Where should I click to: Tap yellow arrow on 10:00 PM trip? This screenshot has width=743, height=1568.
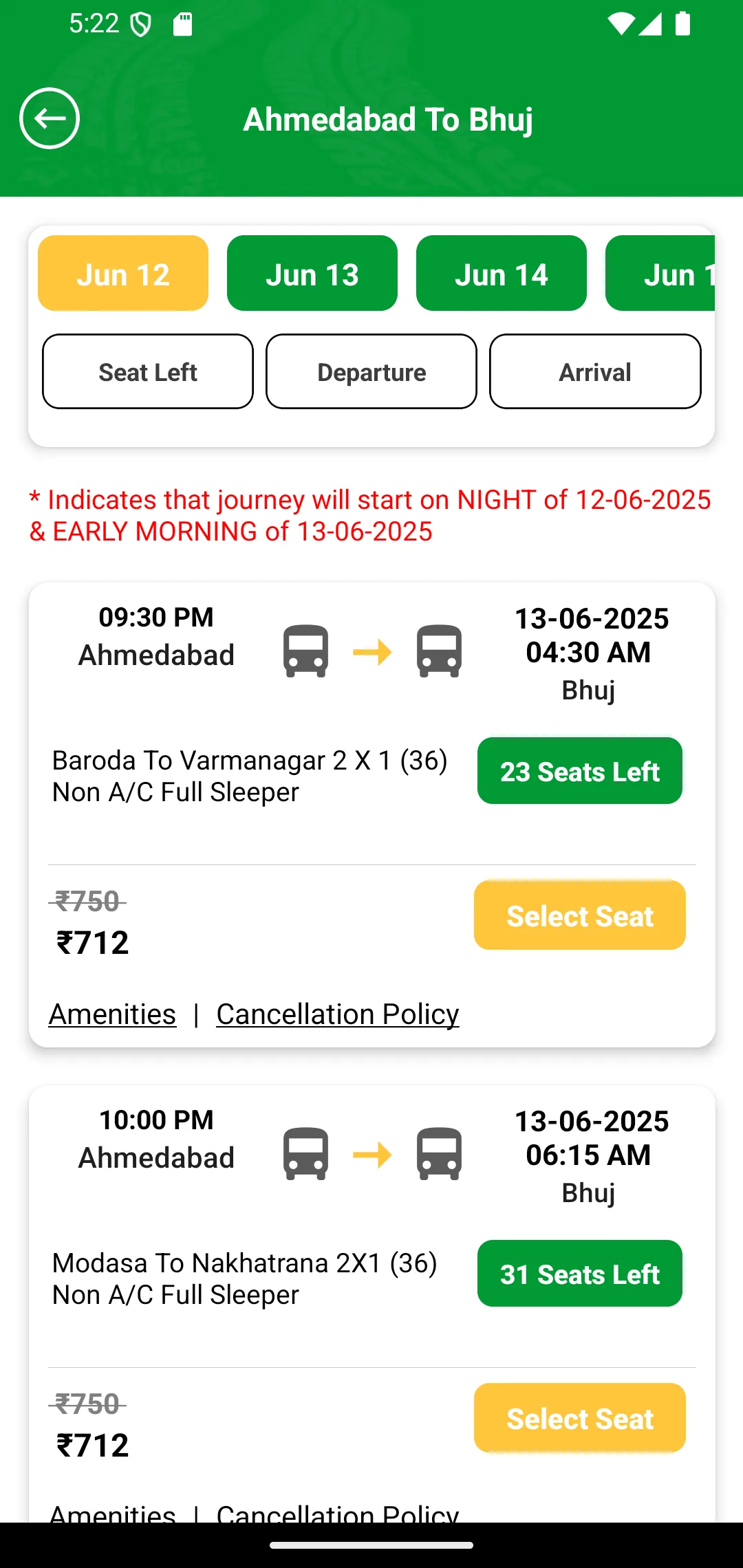coord(372,1154)
